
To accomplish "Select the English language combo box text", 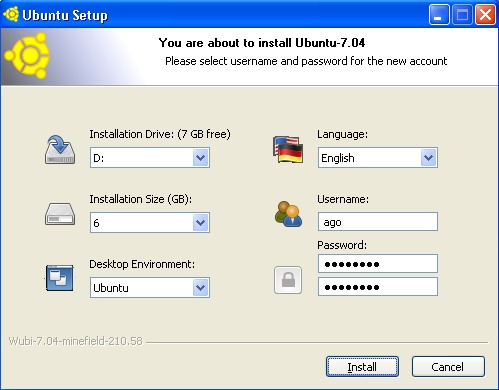I will coord(337,158).
